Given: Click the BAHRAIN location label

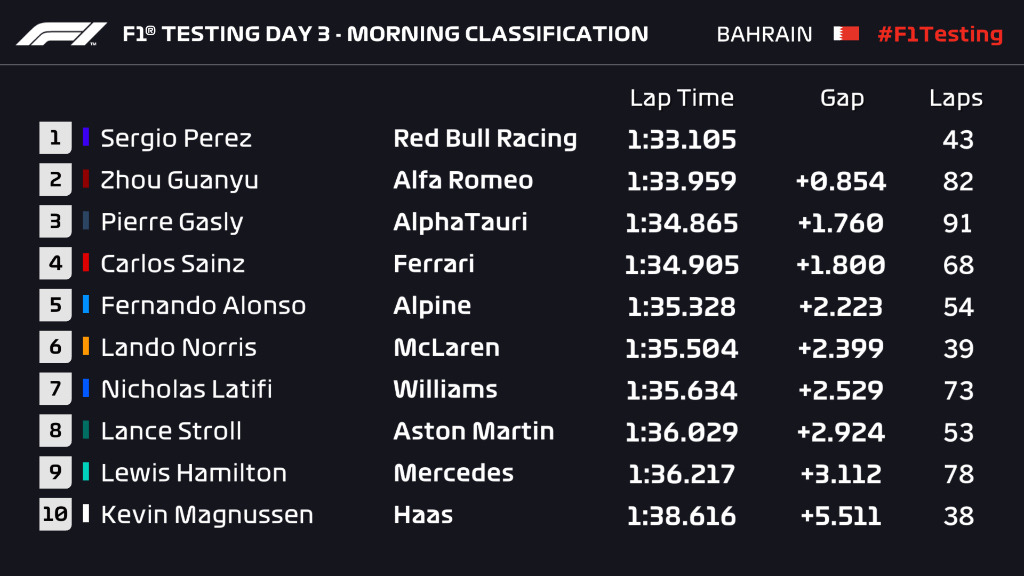Looking at the screenshot, I should click(x=764, y=34).
